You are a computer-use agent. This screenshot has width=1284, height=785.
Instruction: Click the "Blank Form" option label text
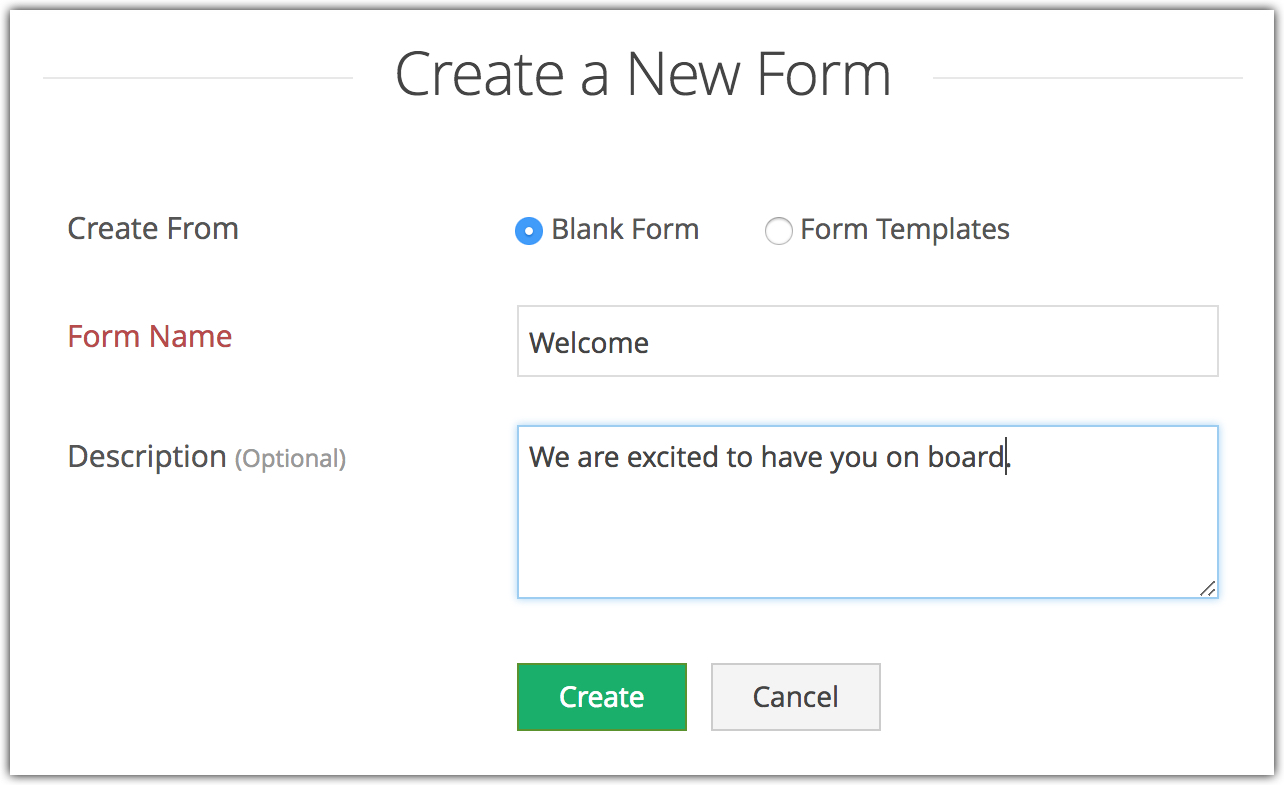click(625, 229)
